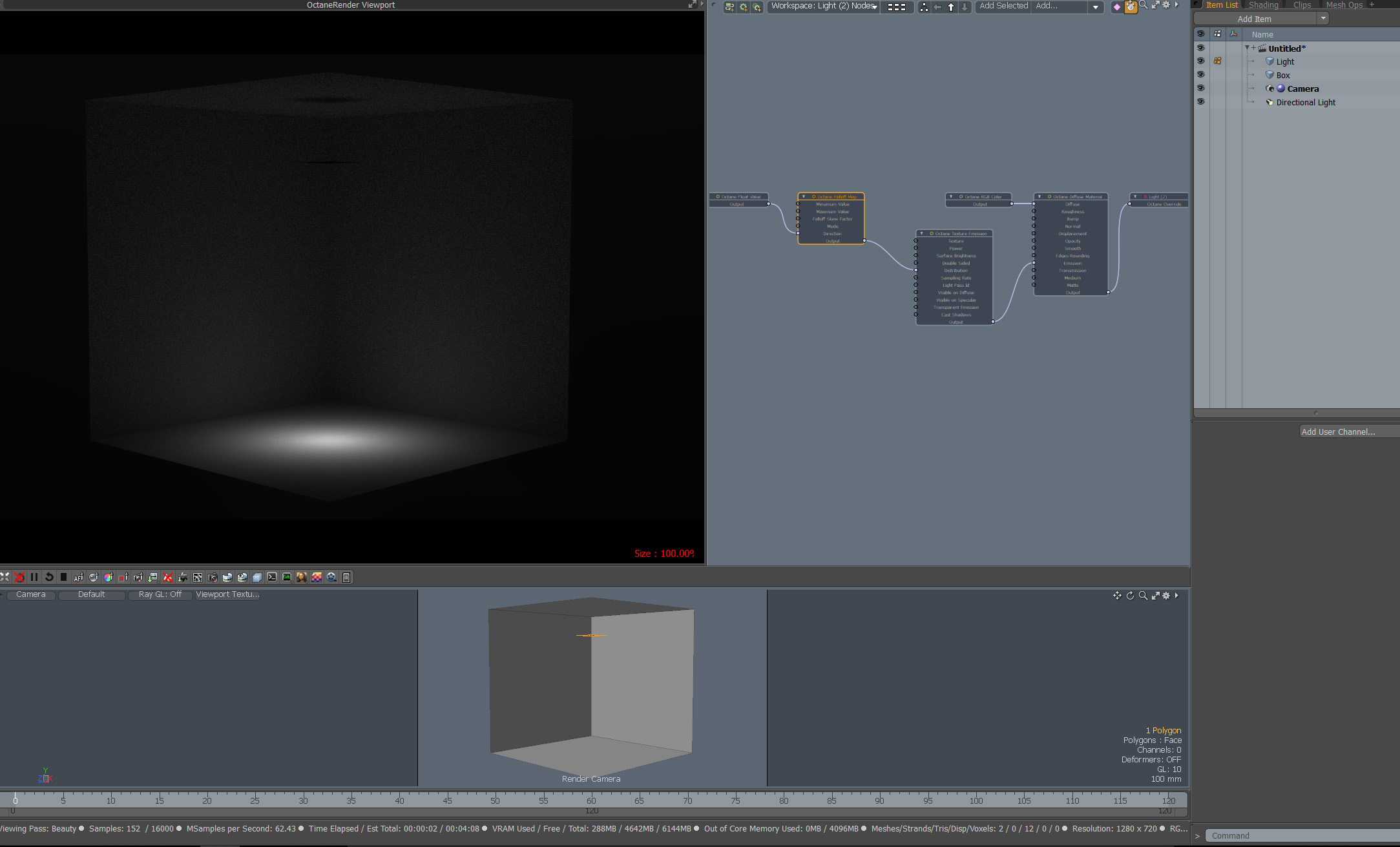Pick the white balance color wheel tool
Image resolution: width=1400 pixels, height=847 pixels.
[108, 577]
